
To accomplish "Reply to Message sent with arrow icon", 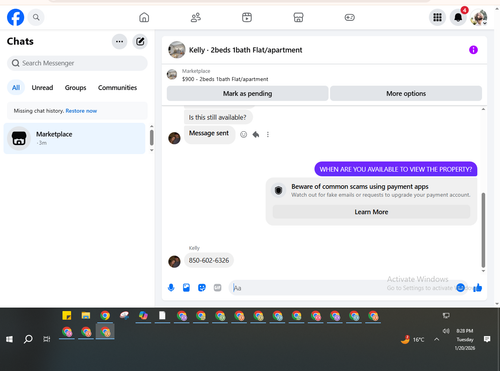I will pos(256,134).
